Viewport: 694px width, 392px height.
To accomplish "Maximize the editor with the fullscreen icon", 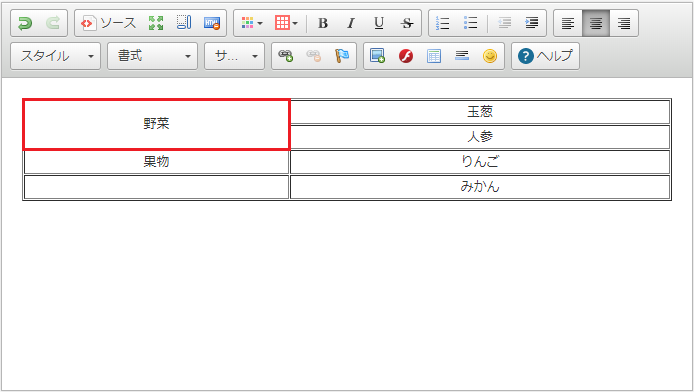I will point(156,23).
